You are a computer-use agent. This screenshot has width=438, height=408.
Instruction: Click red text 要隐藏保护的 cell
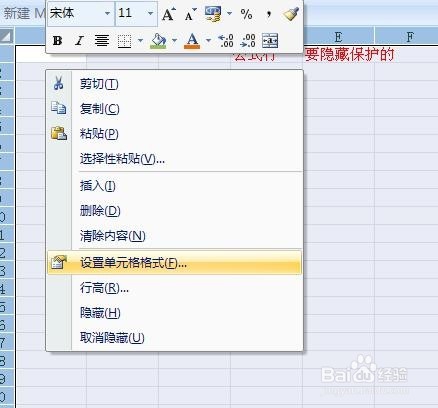350,54
